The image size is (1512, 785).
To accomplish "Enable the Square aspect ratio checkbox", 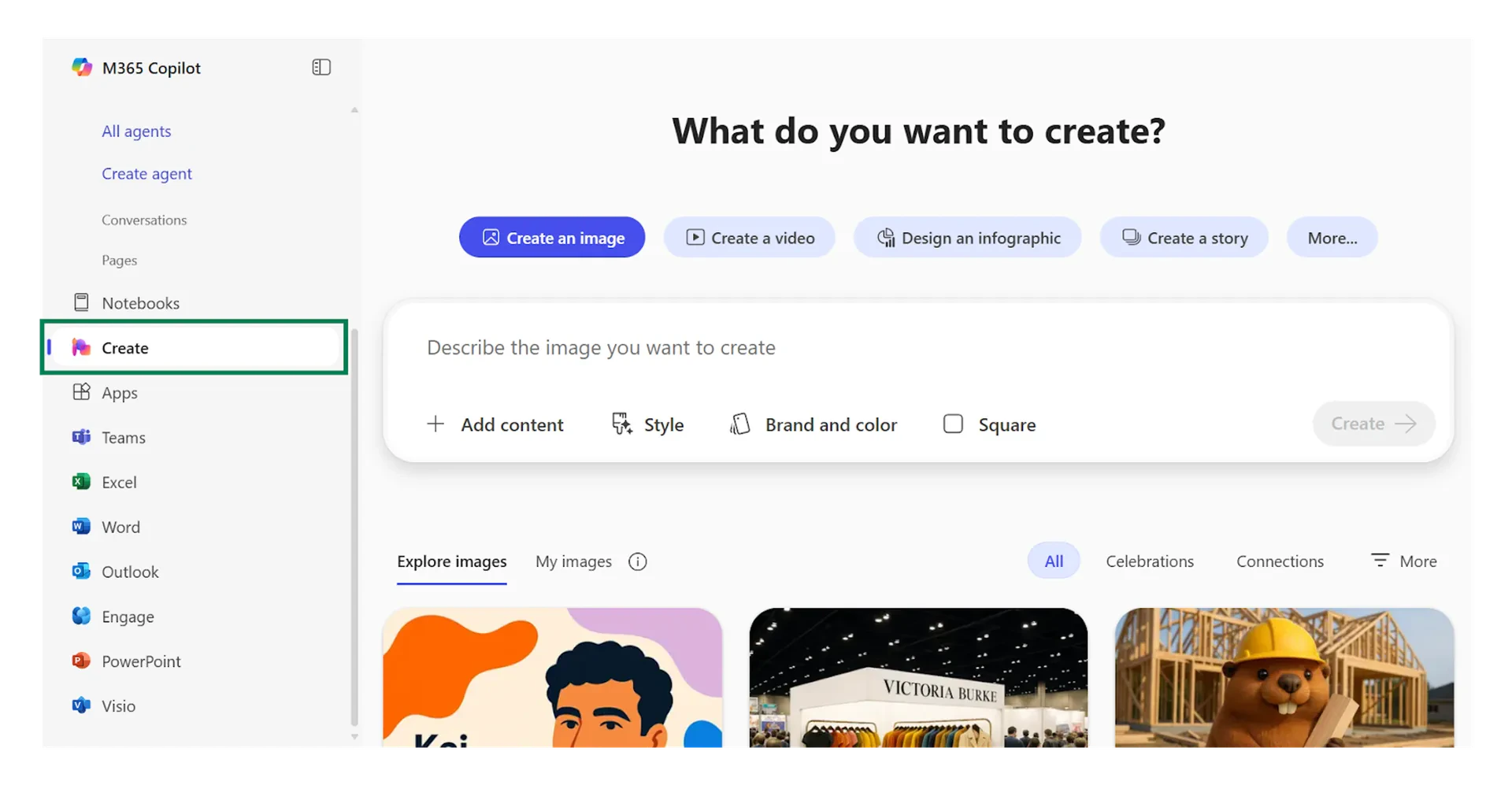I will point(953,424).
